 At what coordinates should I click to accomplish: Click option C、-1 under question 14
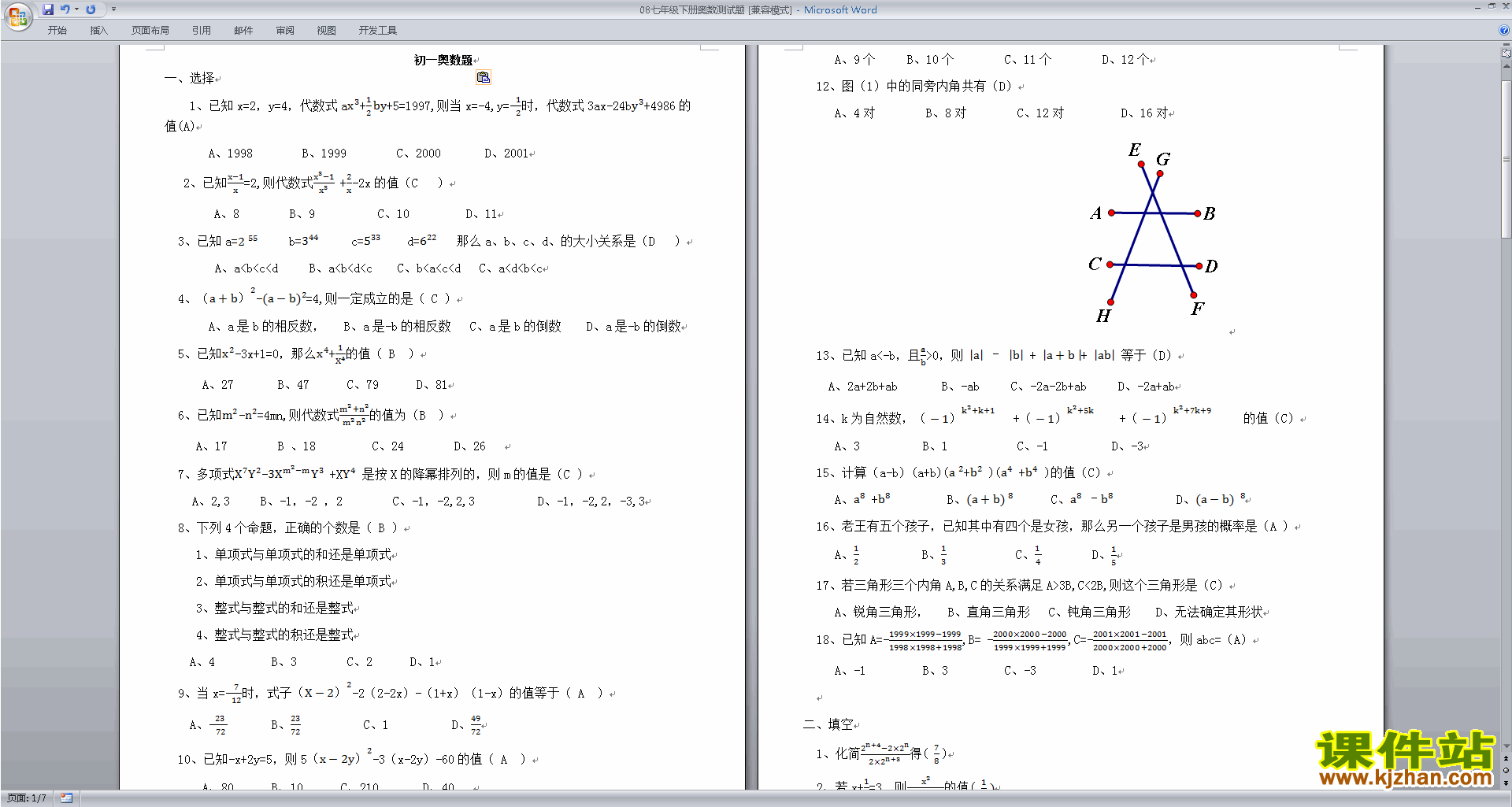pyautogui.click(x=1032, y=446)
